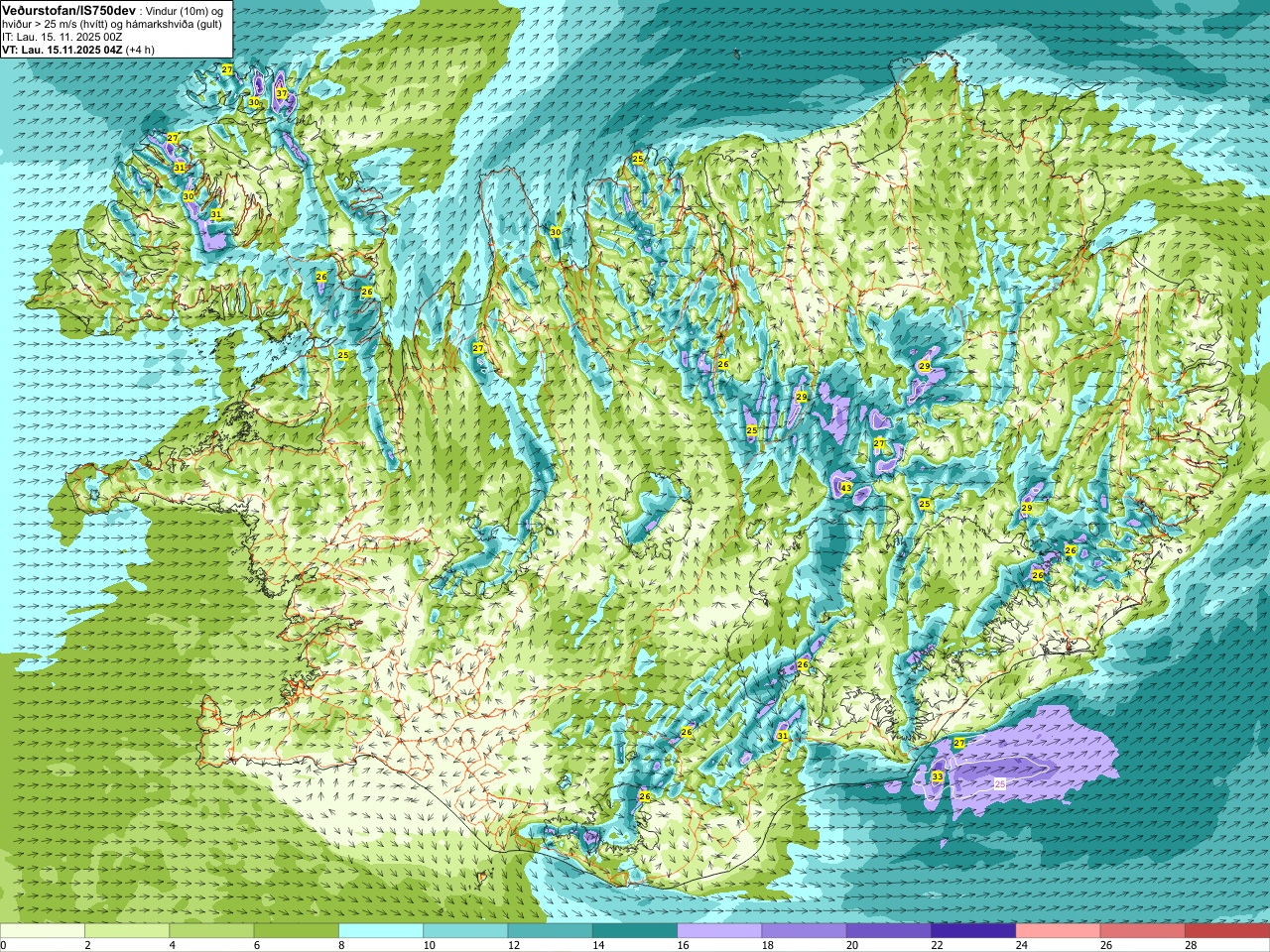The width and height of the screenshot is (1270, 952).
Task: Click the yellow 37 peak gust label
Action: [x=282, y=93]
